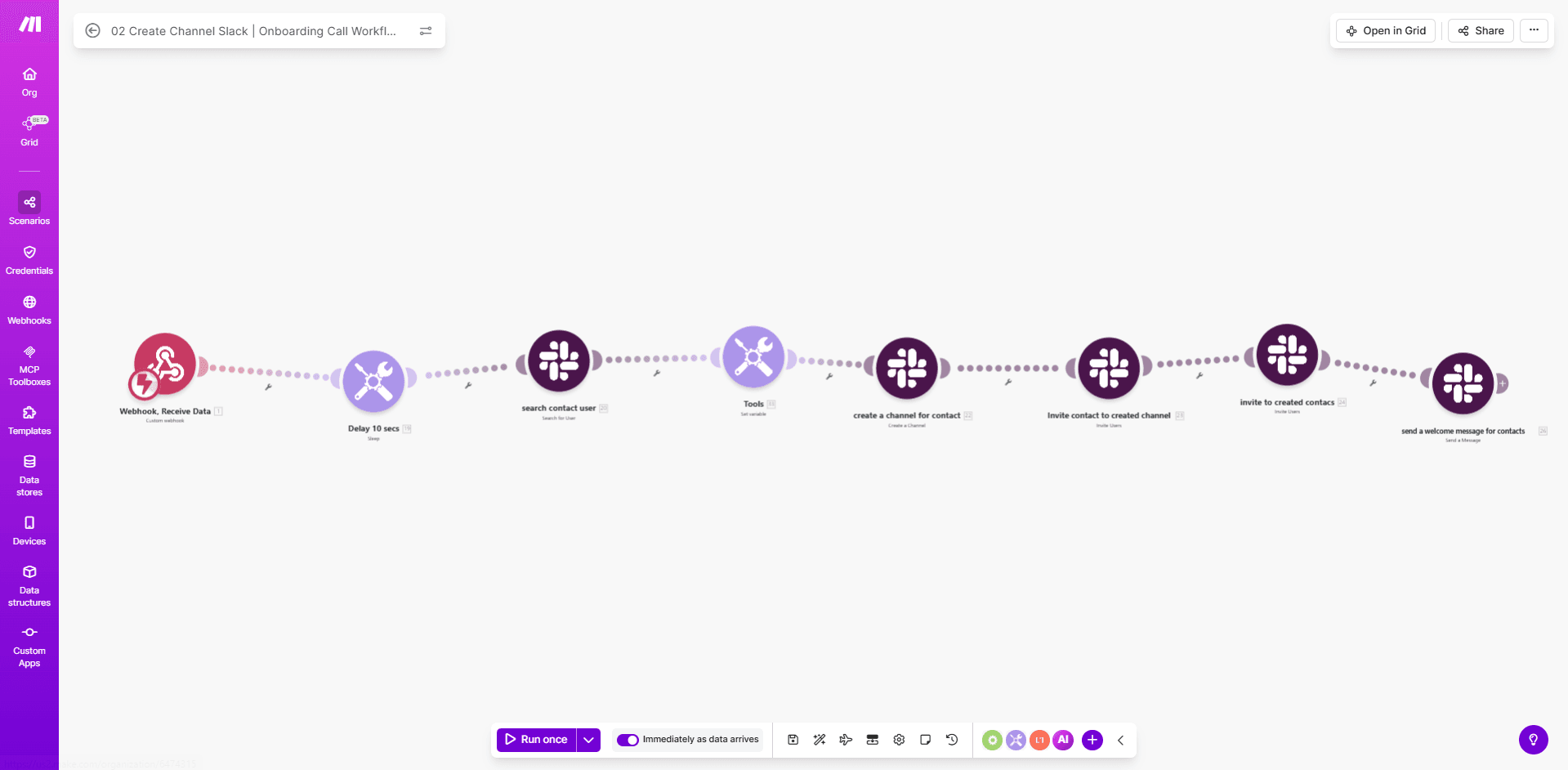Image resolution: width=1568 pixels, height=770 pixels.
Task: Open the notes icon in bottom toolbar
Action: pyautogui.click(x=925, y=740)
